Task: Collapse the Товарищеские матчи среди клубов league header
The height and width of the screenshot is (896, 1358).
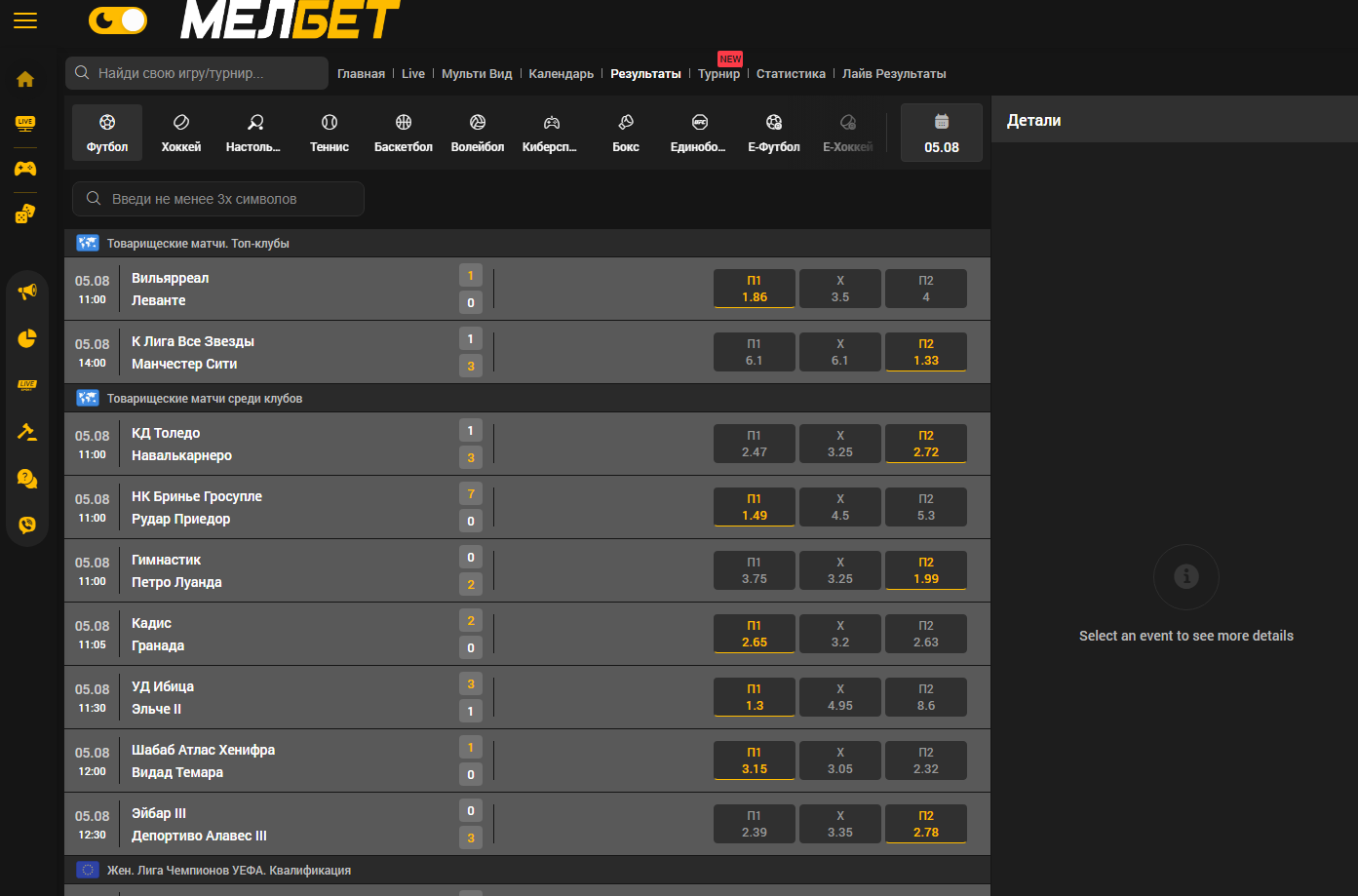Action: coord(527,399)
